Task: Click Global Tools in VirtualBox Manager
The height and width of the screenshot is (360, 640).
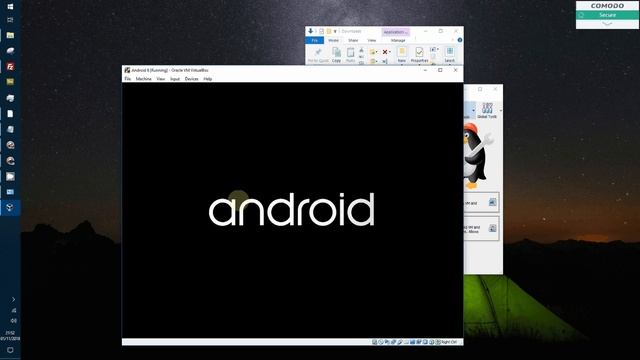Action: pos(487,111)
